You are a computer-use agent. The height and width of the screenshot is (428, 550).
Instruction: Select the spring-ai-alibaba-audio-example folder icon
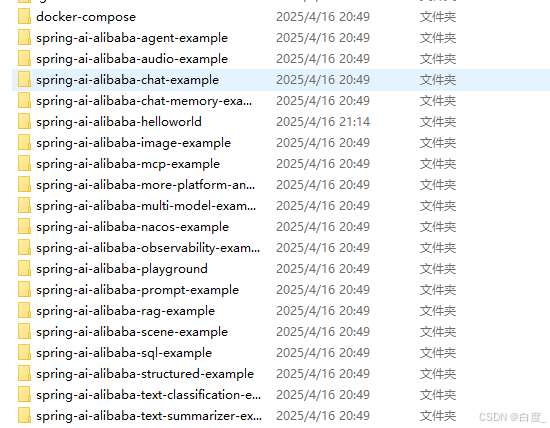(24, 59)
